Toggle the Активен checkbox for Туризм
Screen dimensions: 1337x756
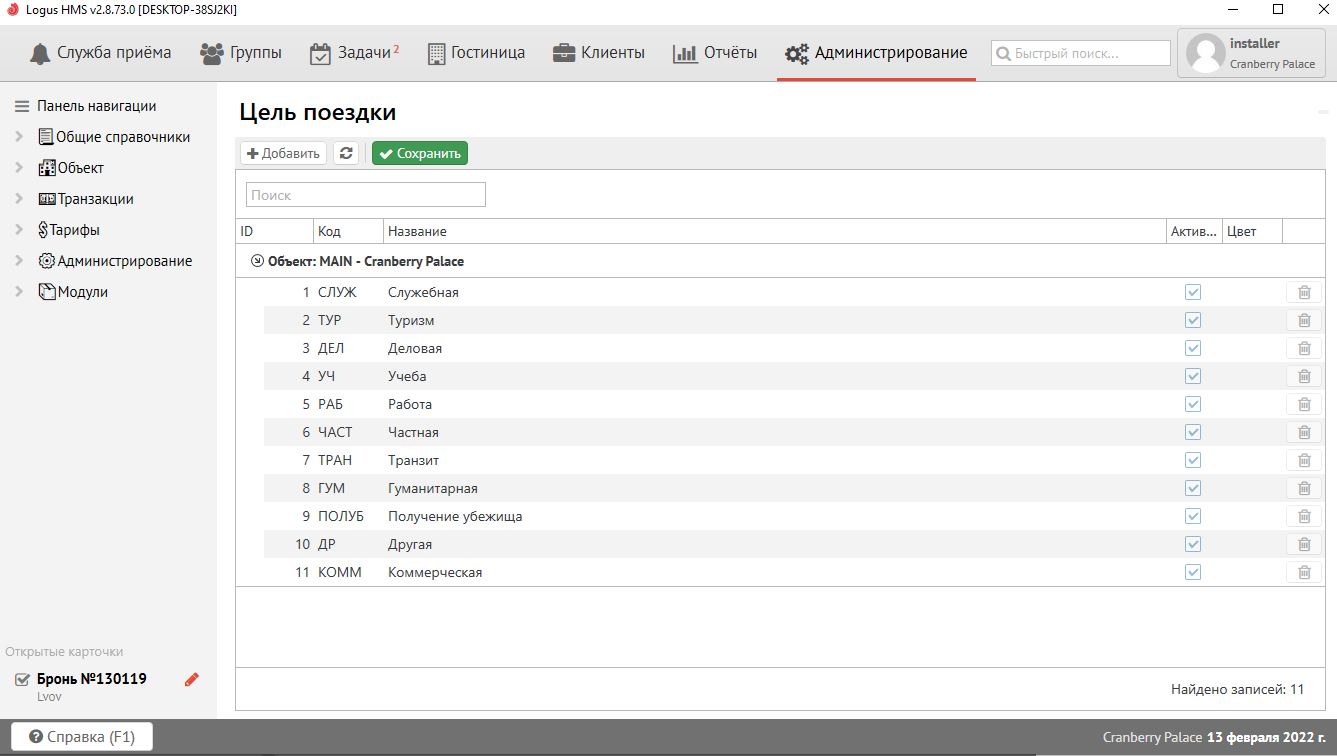click(1193, 320)
